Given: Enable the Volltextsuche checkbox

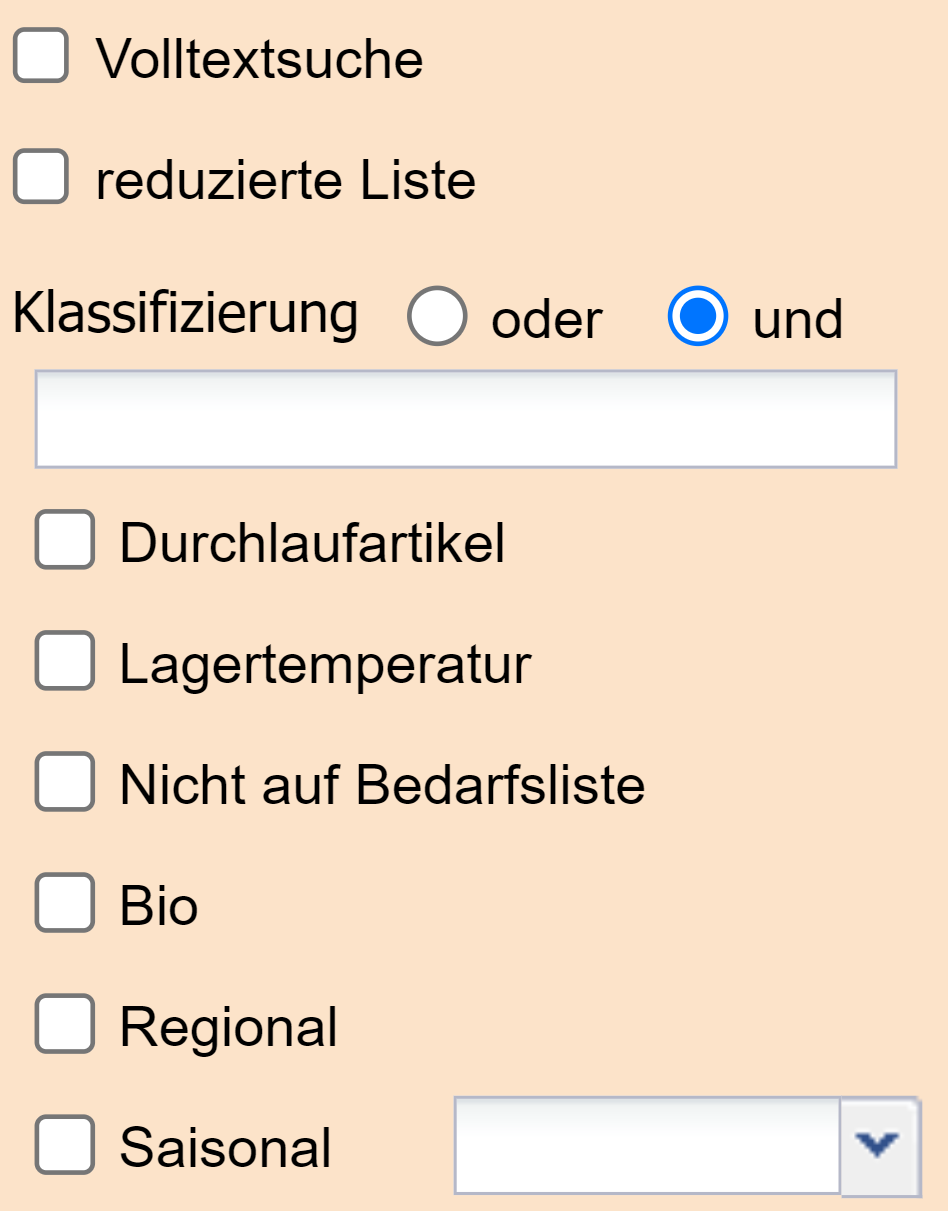Looking at the screenshot, I should (x=41, y=56).
